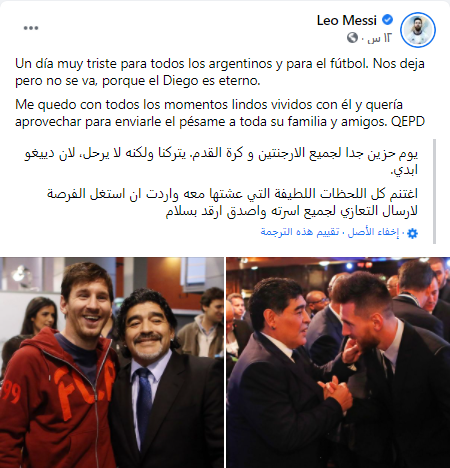
Task: Click the تقييم هذه الترجمة rate translation link
Action: (300, 232)
